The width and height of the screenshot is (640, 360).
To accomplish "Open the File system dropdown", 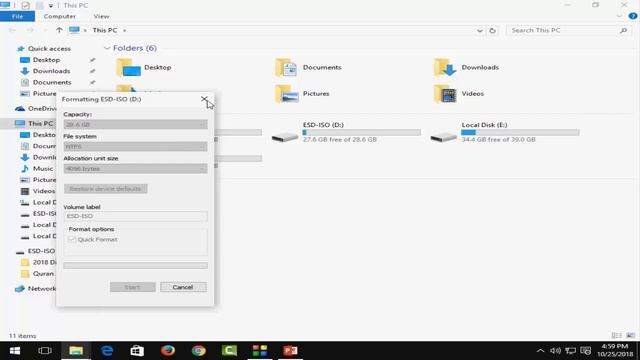I will pos(136,147).
